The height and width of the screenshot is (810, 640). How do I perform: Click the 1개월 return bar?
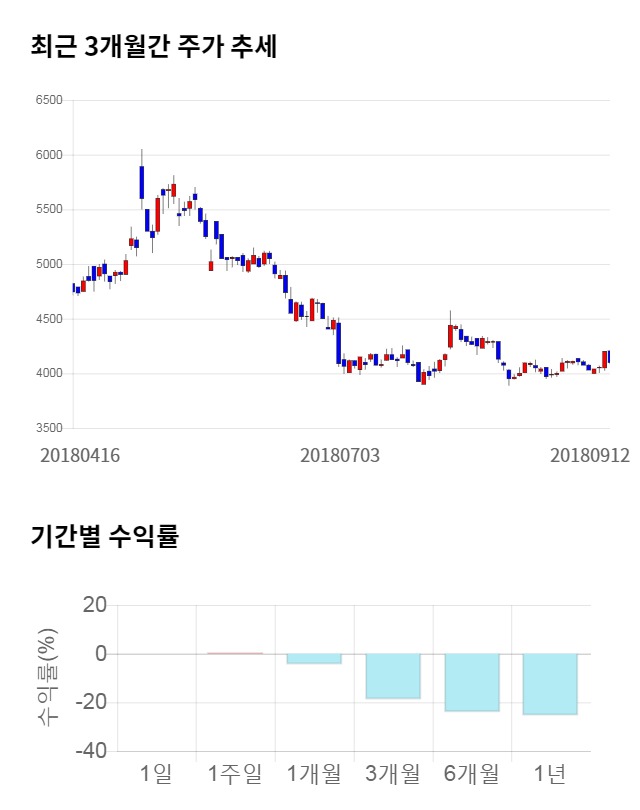313,659
